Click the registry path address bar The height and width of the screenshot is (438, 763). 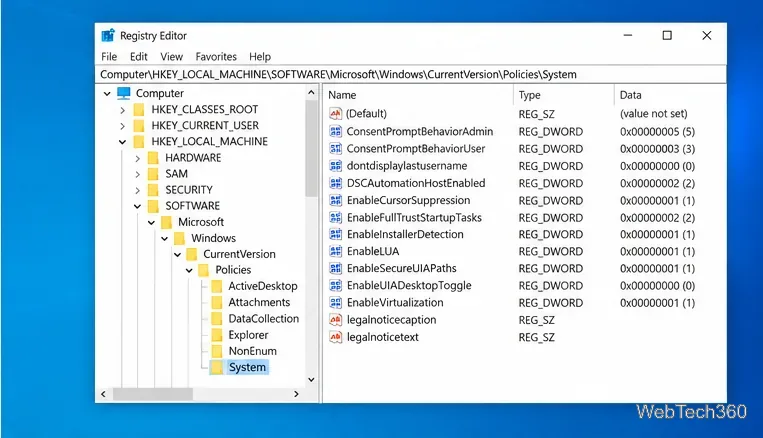[x=411, y=74]
